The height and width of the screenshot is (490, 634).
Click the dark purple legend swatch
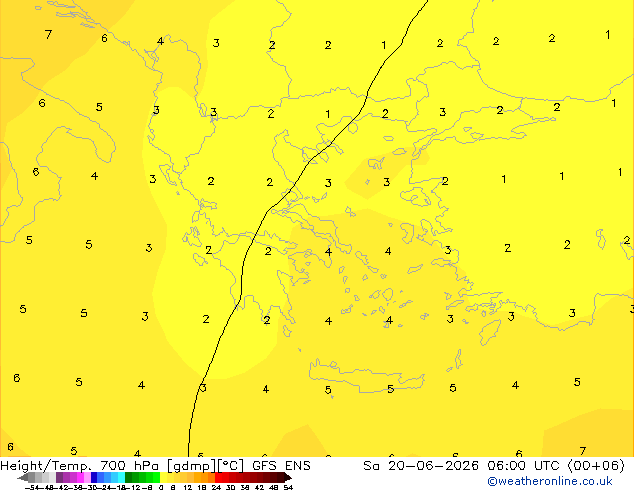coord(59,477)
